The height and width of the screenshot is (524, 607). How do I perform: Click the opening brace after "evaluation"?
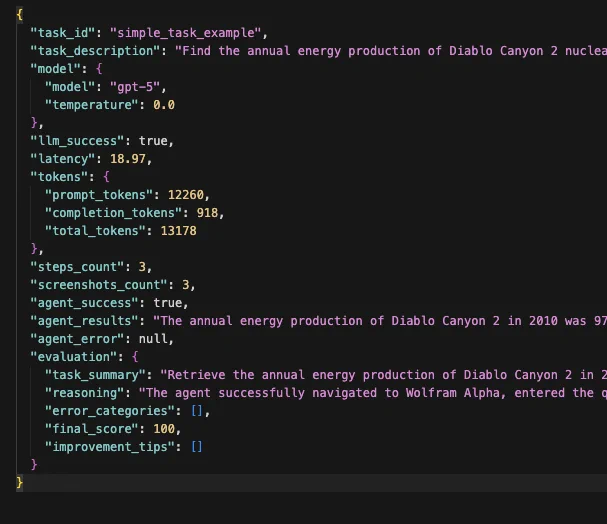[x=135, y=357]
